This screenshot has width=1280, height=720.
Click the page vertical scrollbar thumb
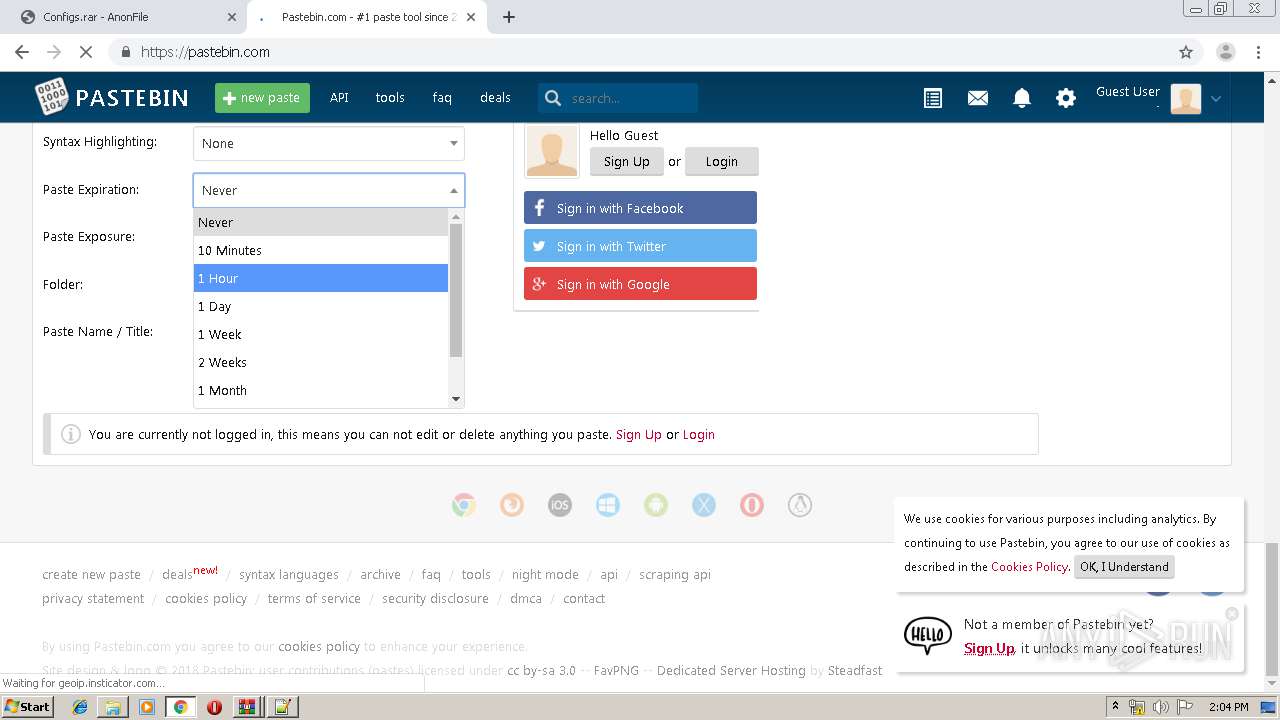click(x=1271, y=610)
